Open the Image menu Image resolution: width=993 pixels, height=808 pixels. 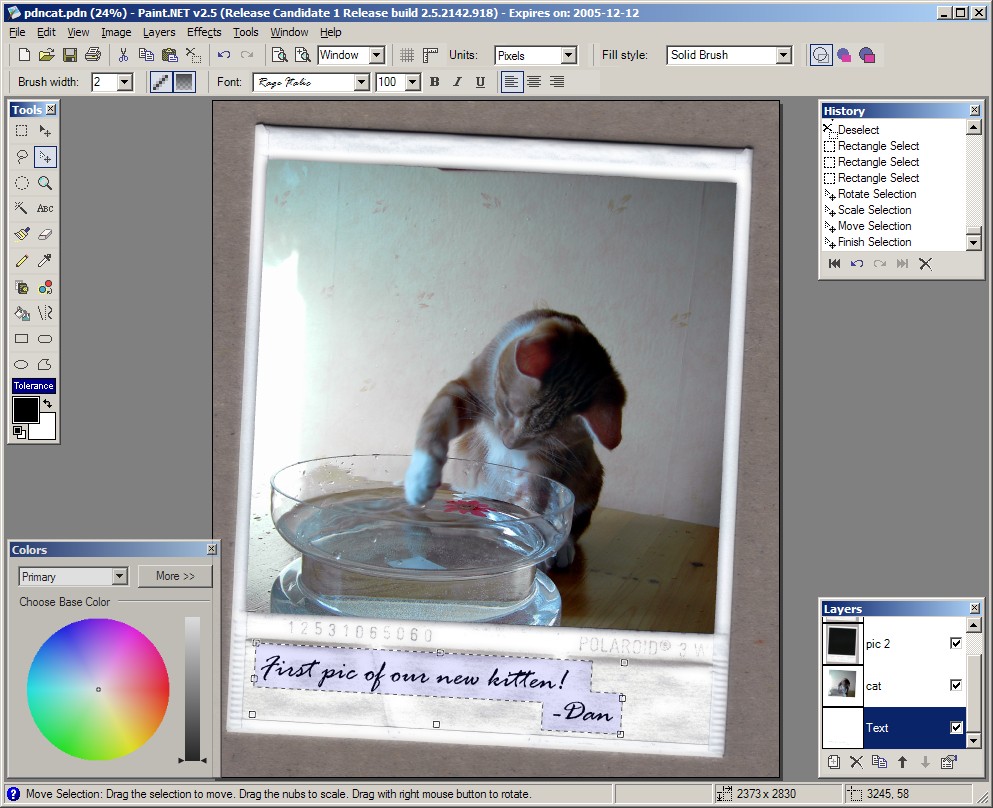[x=117, y=32]
